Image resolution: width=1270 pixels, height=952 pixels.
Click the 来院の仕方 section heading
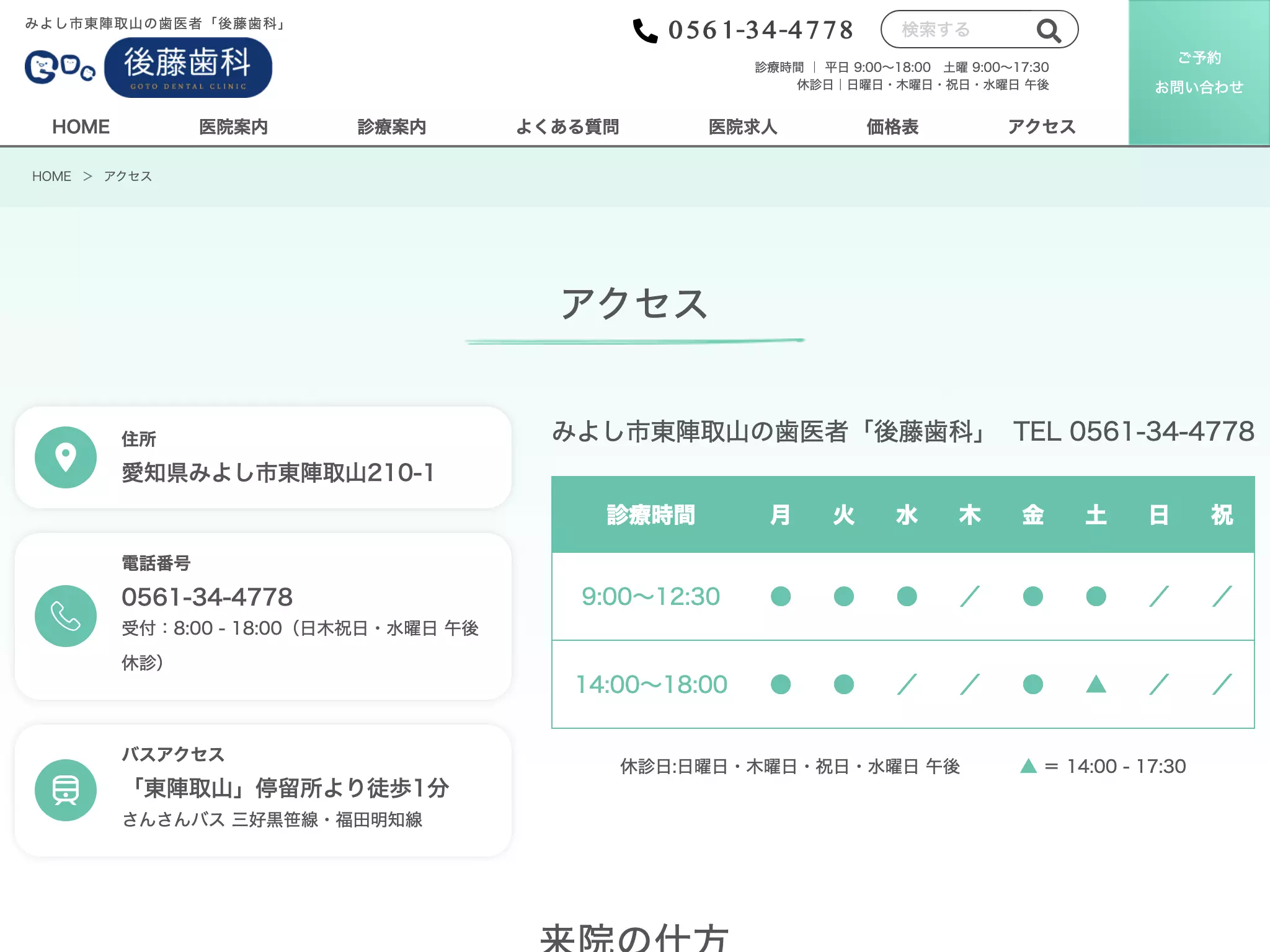tap(635, 938)
